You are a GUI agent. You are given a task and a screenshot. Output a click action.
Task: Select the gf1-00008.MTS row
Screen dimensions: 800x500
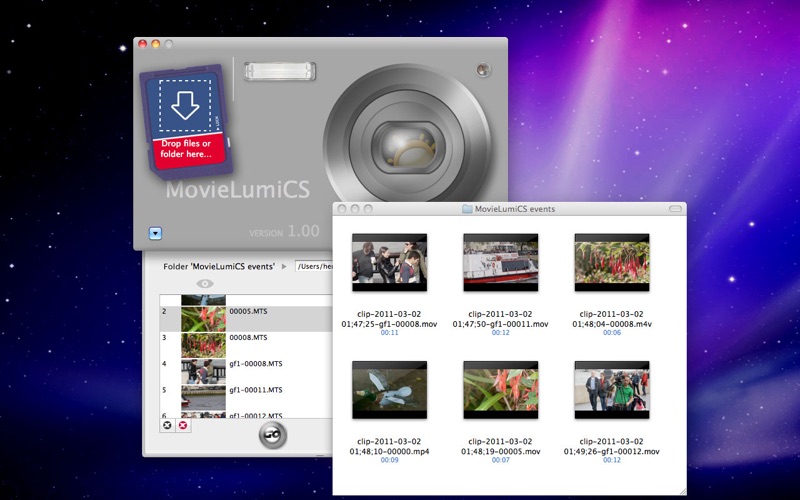click(x=246, y=371)
